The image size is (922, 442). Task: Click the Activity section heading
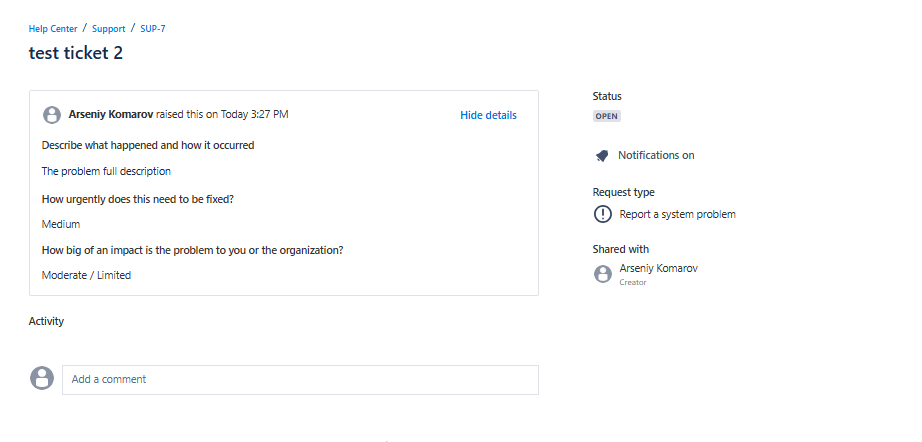(46, 321)
